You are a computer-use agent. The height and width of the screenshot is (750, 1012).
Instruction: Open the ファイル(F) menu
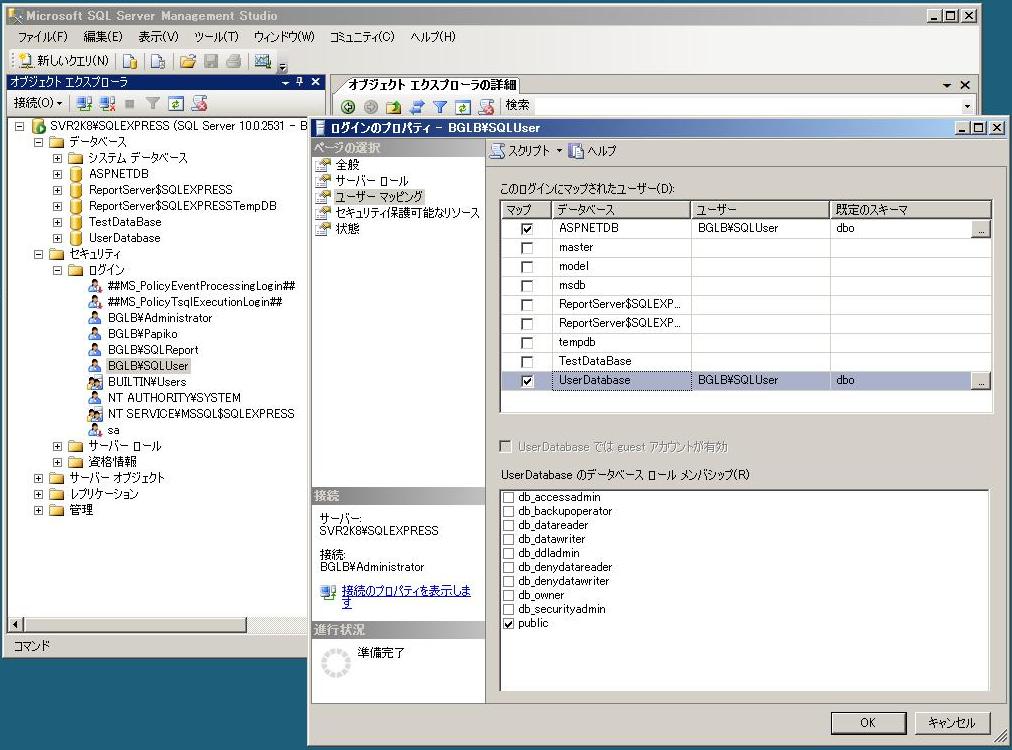[x=43, y=37]
